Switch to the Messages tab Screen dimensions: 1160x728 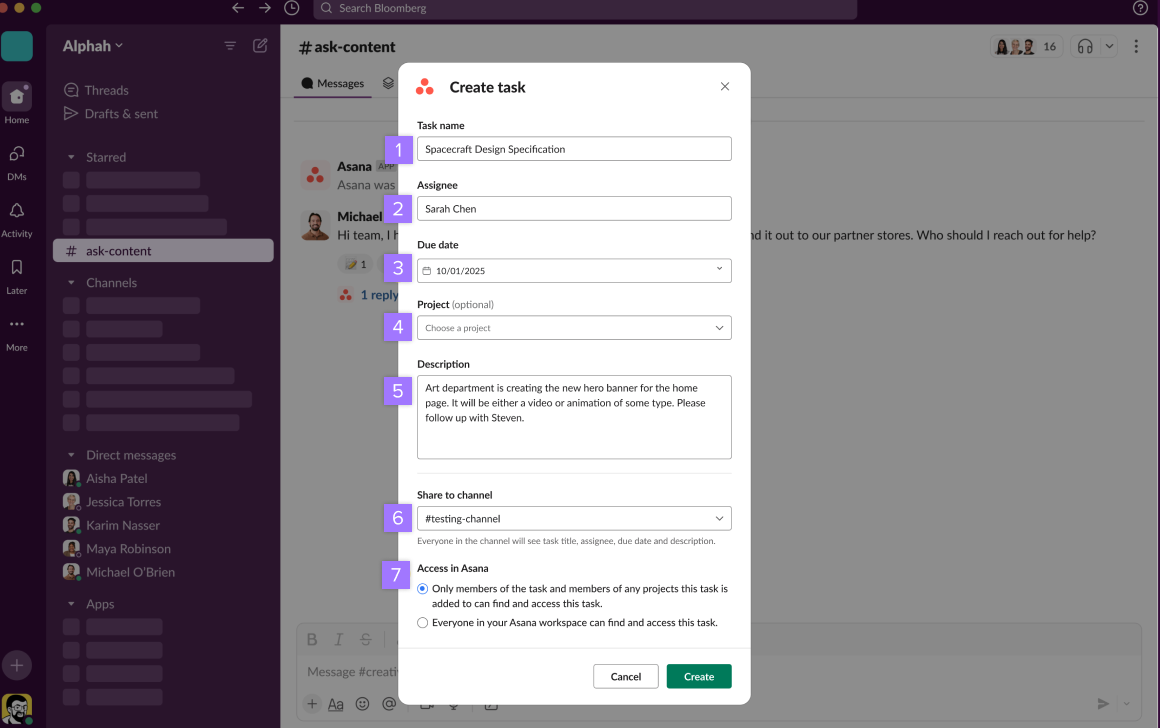point(333,84)
